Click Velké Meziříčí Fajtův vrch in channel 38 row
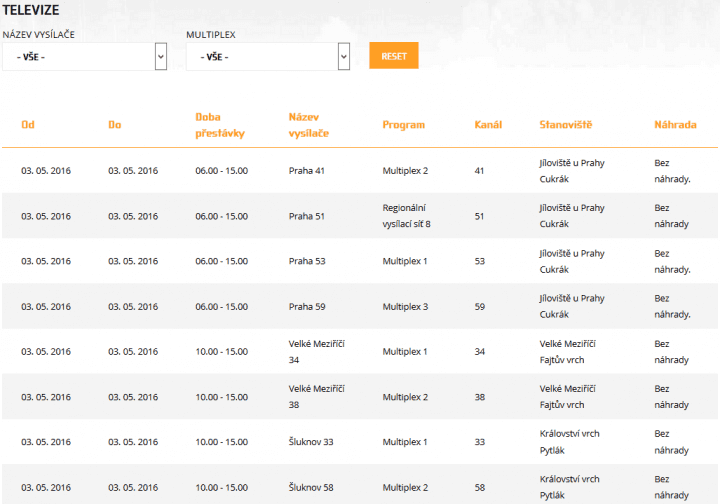Image resolution: width=720 pixels, height=504 pixels. [568, 397]
